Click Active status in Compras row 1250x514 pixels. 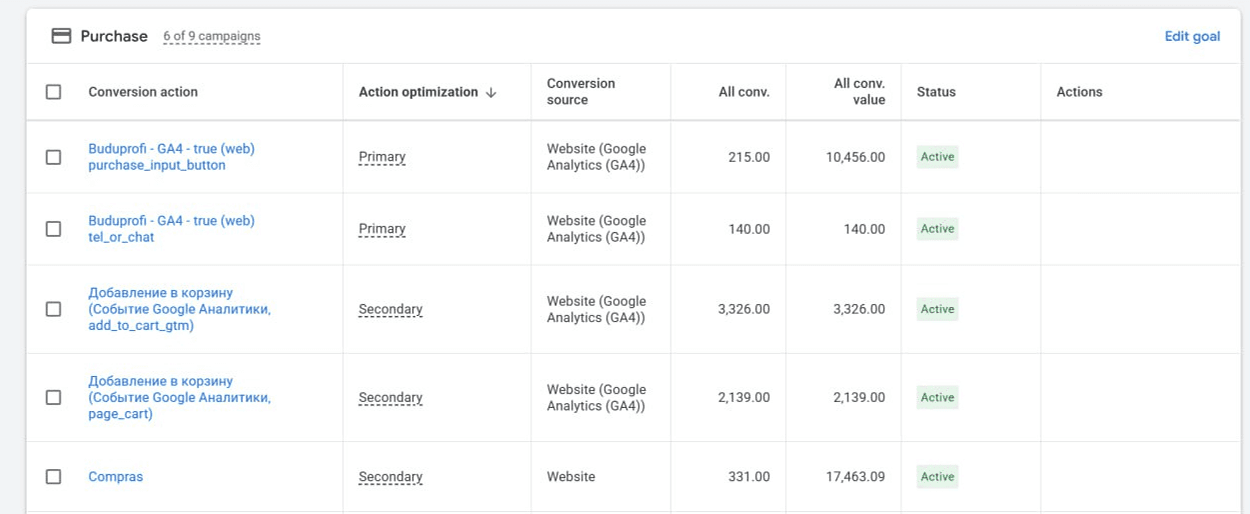938,477
